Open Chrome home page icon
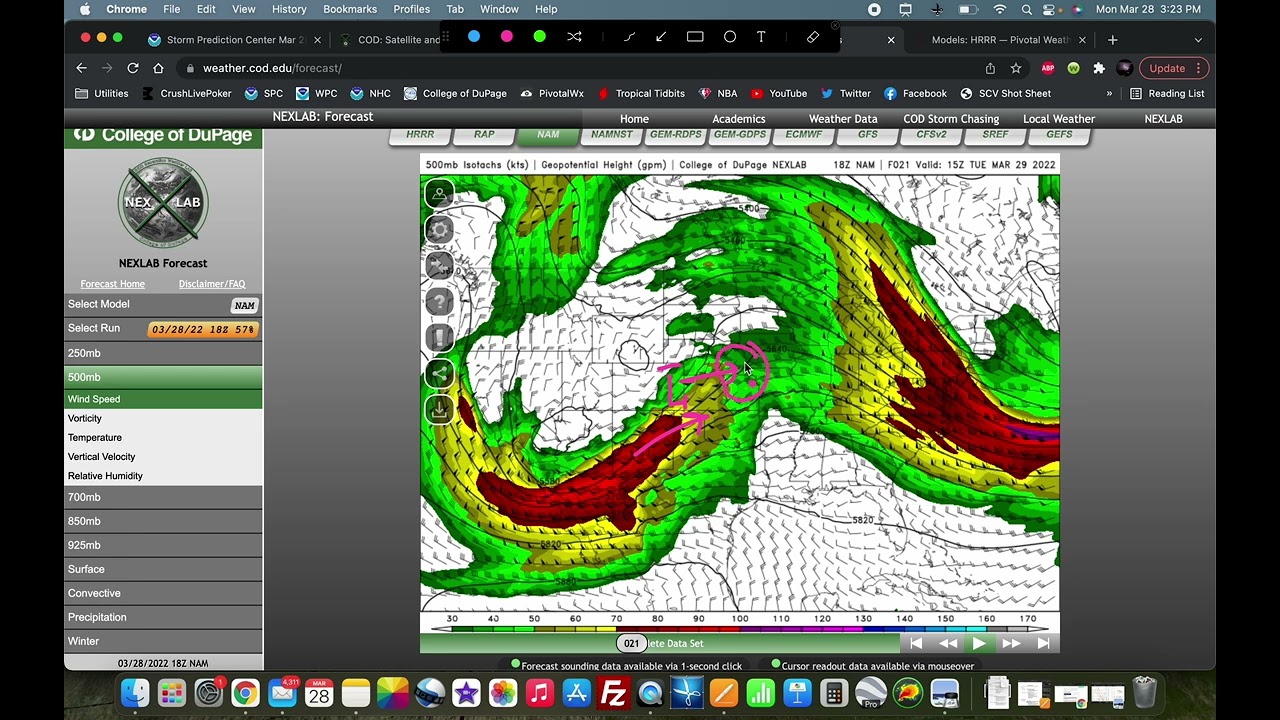This screenshot has height=720, width=1280. [x=158, y=68]
